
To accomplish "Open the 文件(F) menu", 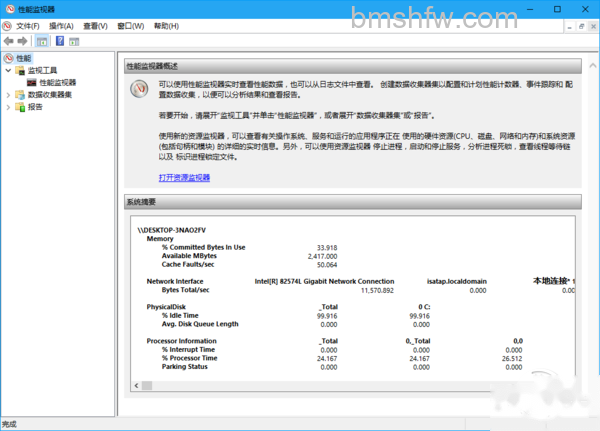I will pyautogui.click(x=28, y=26).
